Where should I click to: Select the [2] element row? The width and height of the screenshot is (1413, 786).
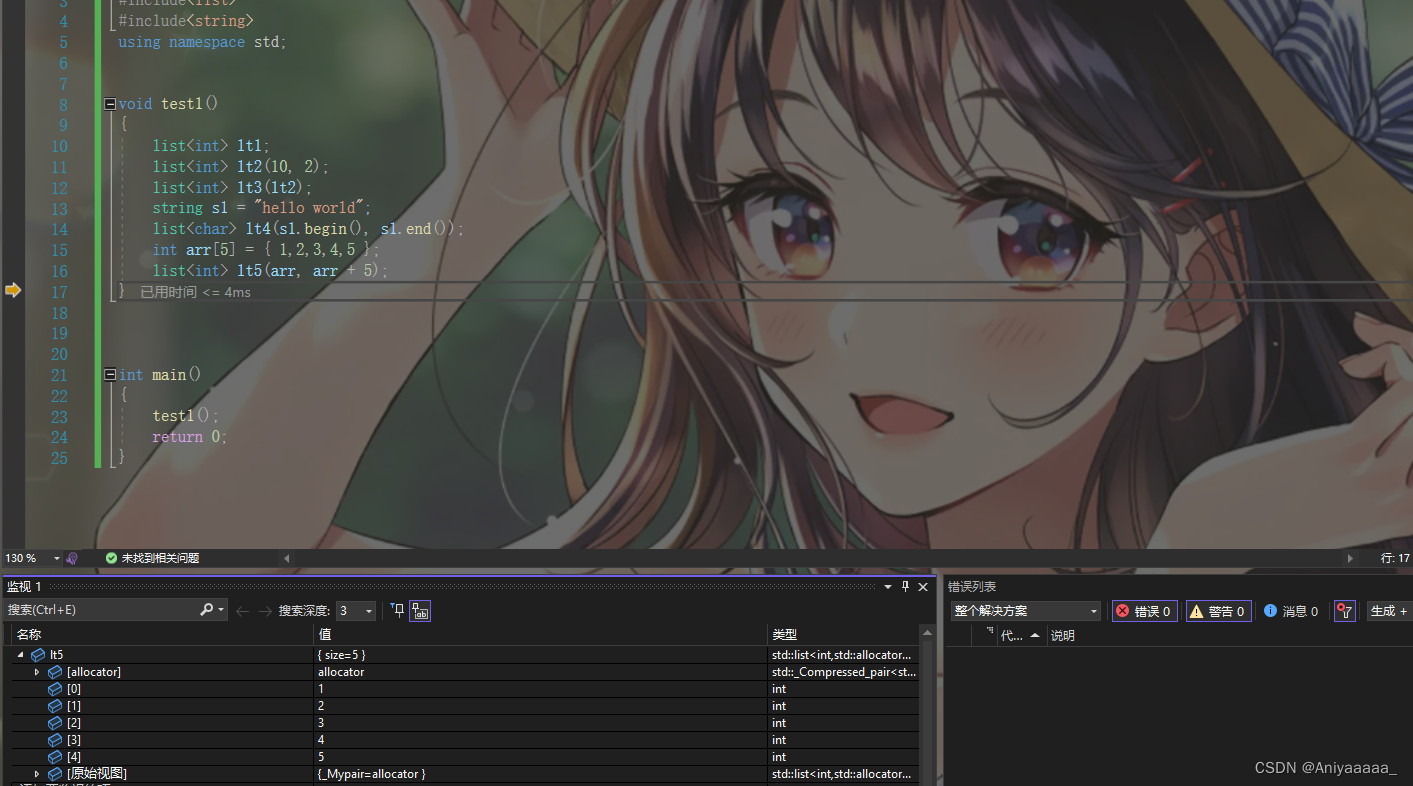pyautogui.click(x=465, y=723)
